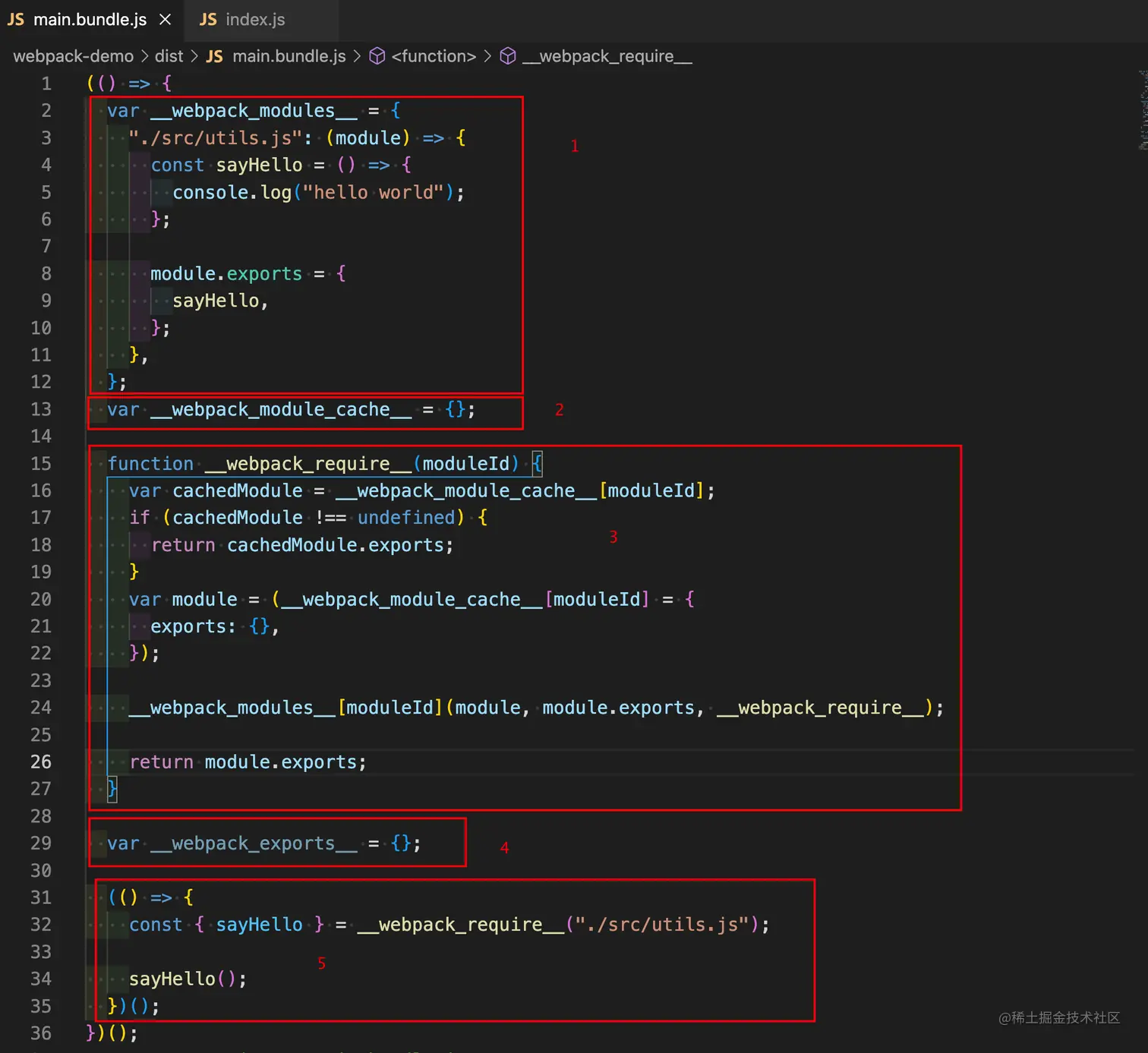Click on "undefined" on line 17

click(406, 518)
